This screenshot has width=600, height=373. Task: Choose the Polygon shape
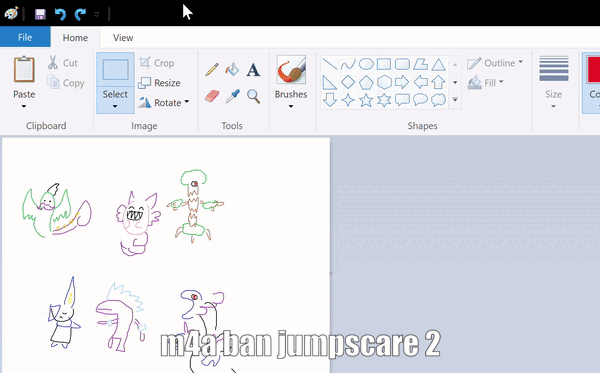[420, 64]
